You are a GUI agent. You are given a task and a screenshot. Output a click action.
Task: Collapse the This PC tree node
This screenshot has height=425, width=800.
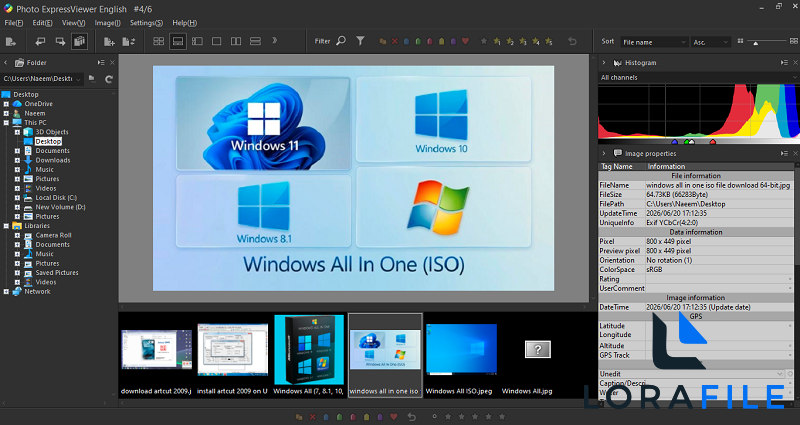[6, 122]
